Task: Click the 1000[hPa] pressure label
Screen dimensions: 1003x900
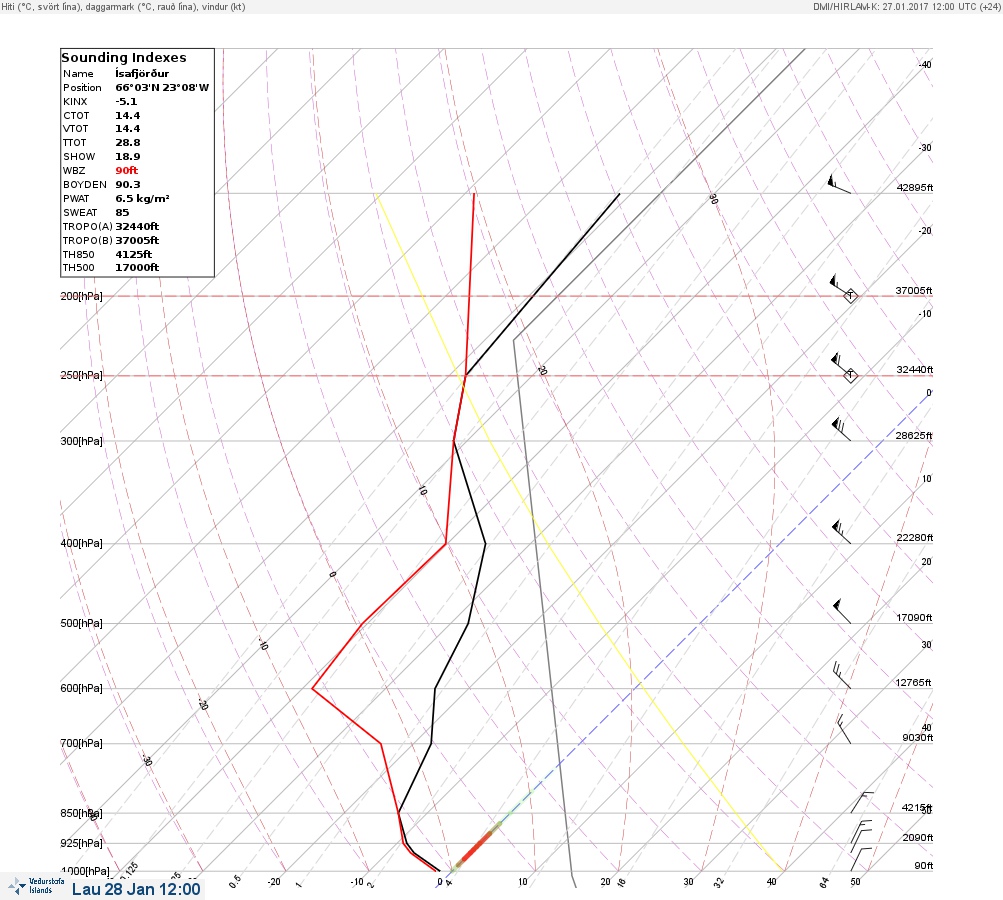Action: click(x=85, y=871)
